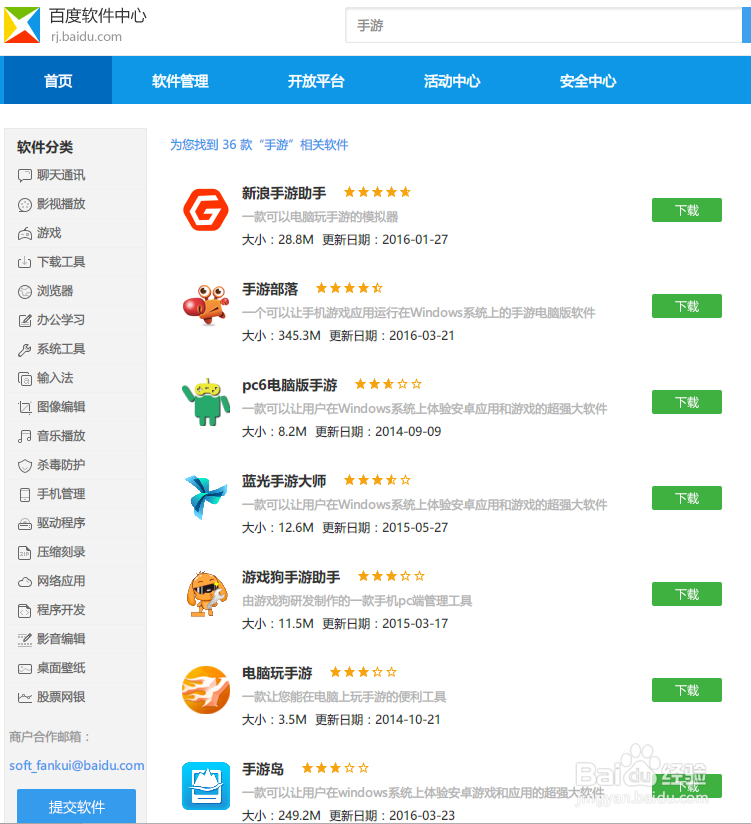Click the 手游部落 crab app icon

205,305
